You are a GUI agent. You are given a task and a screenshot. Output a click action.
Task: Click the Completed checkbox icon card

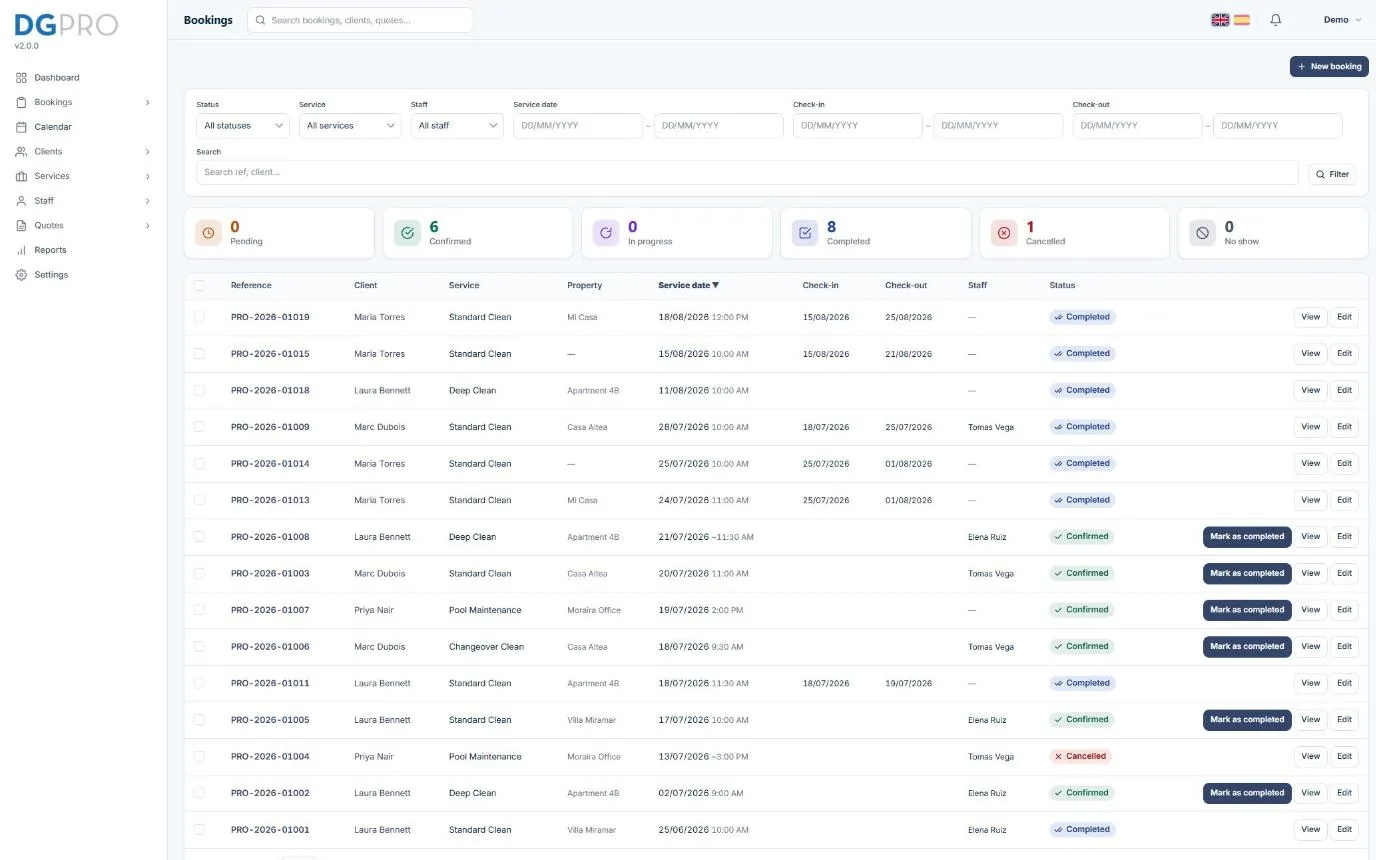pyautogui.click(x=805, y=233)
